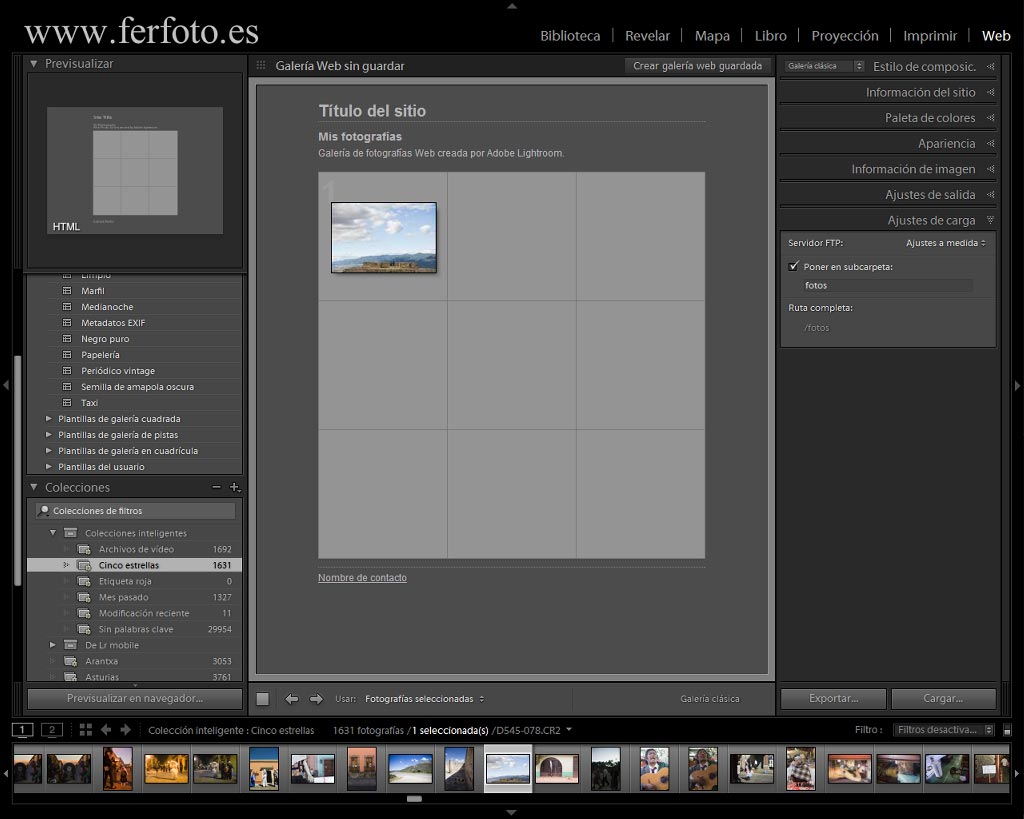
Task: Expand Ajustes de salida panel
Action: (x=991, y=195)
